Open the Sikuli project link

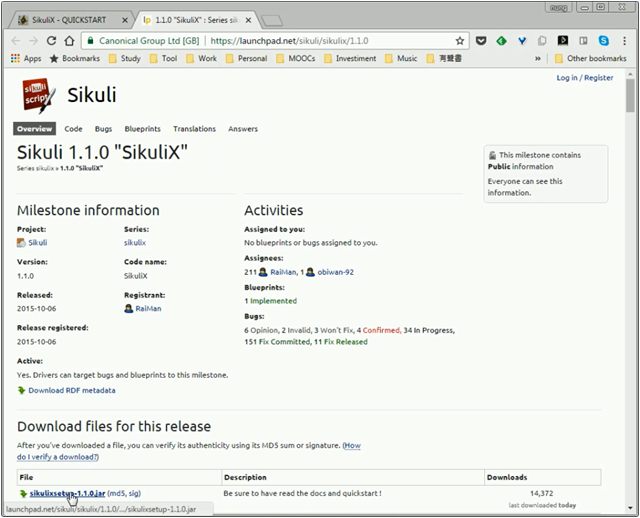coord(38,243)
